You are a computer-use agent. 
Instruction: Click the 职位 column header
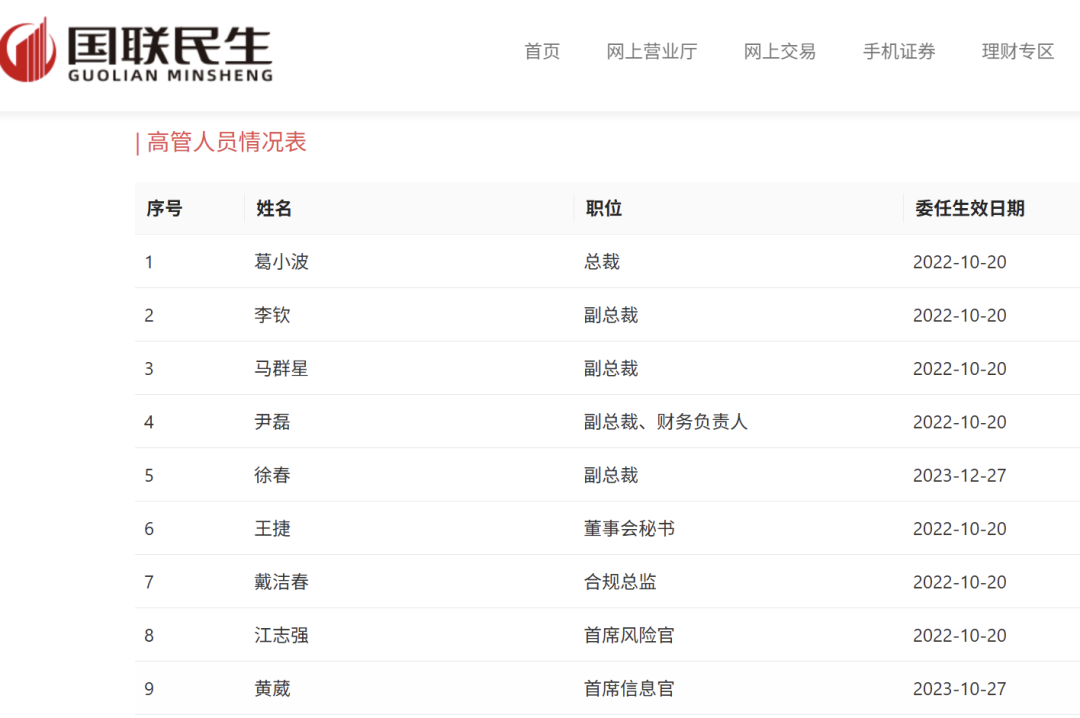pyautogui.click(x=603, y=208)
